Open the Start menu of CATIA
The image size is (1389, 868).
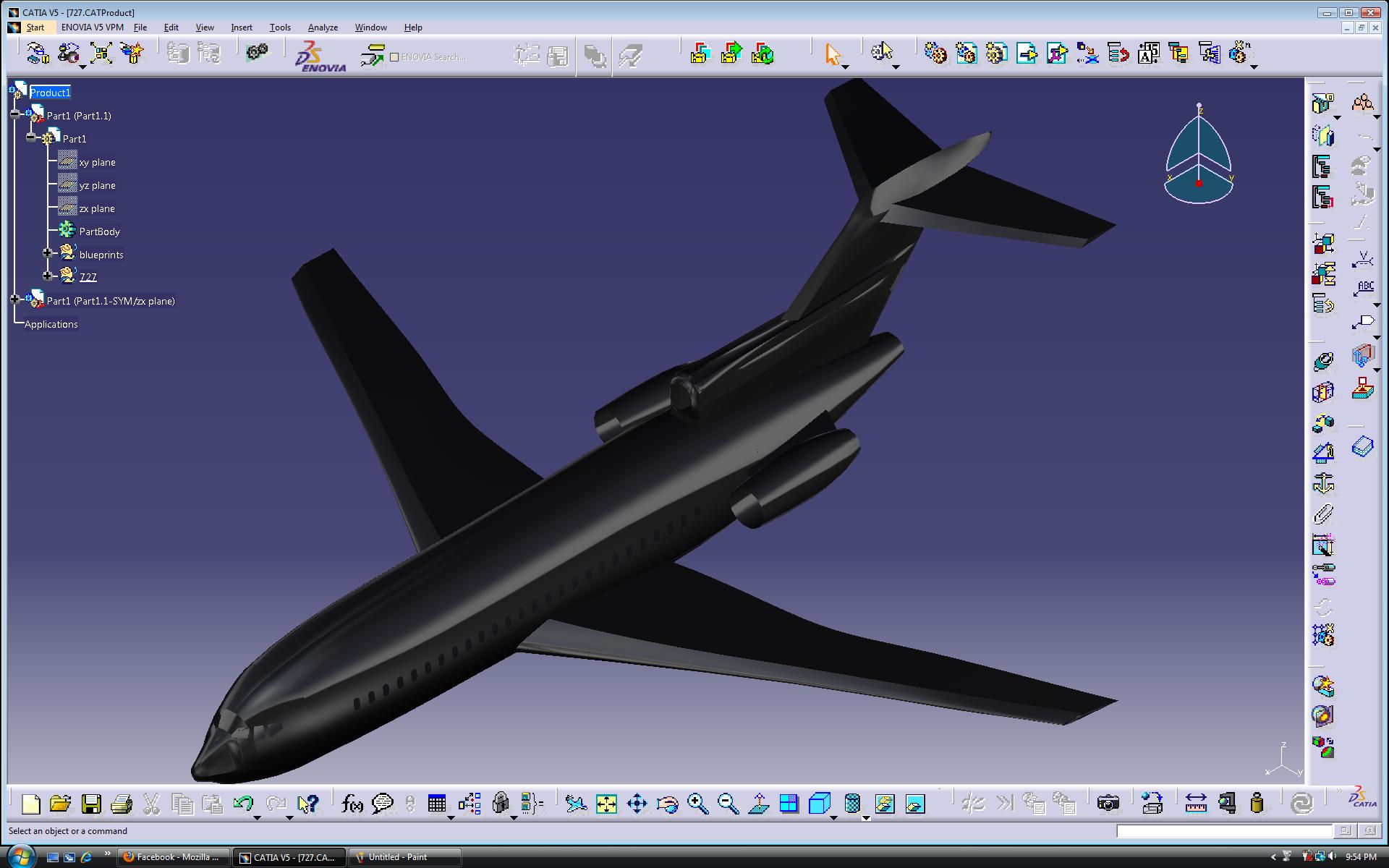point(35,27)
